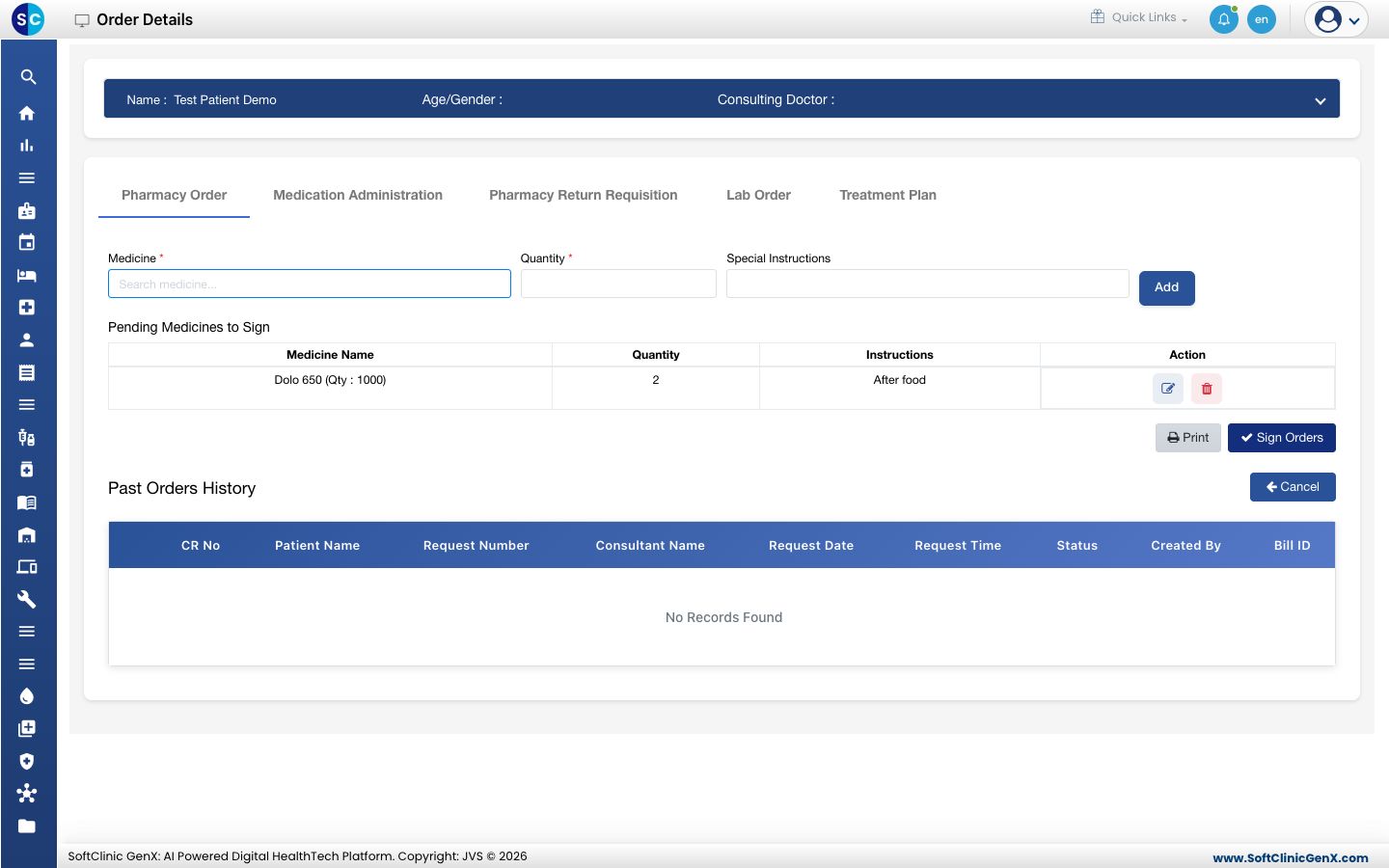
Task: Open the warehouse sidebar icon
Action: pos(27,535)
